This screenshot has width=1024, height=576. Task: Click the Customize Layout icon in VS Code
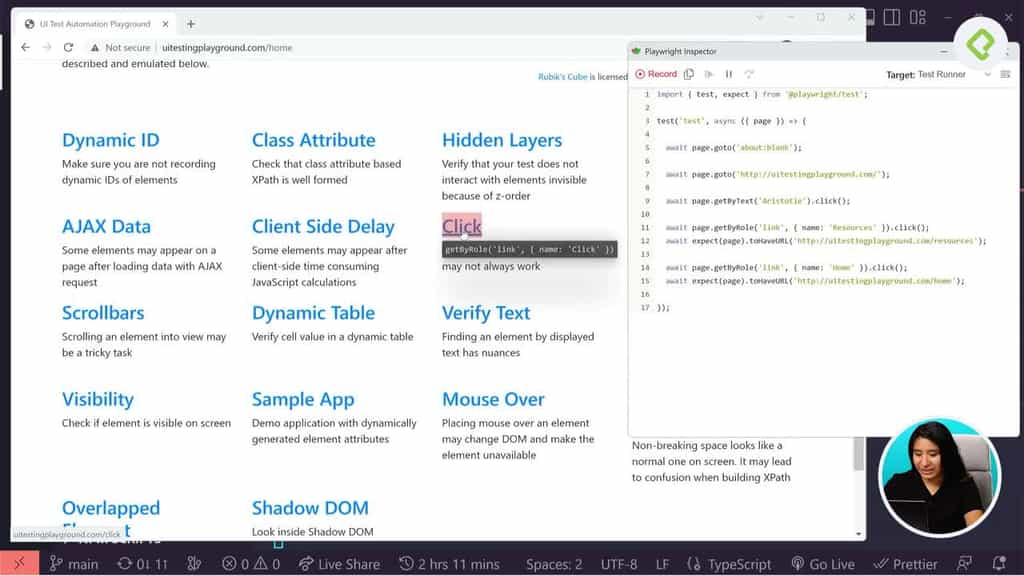[x=918, y=17]
